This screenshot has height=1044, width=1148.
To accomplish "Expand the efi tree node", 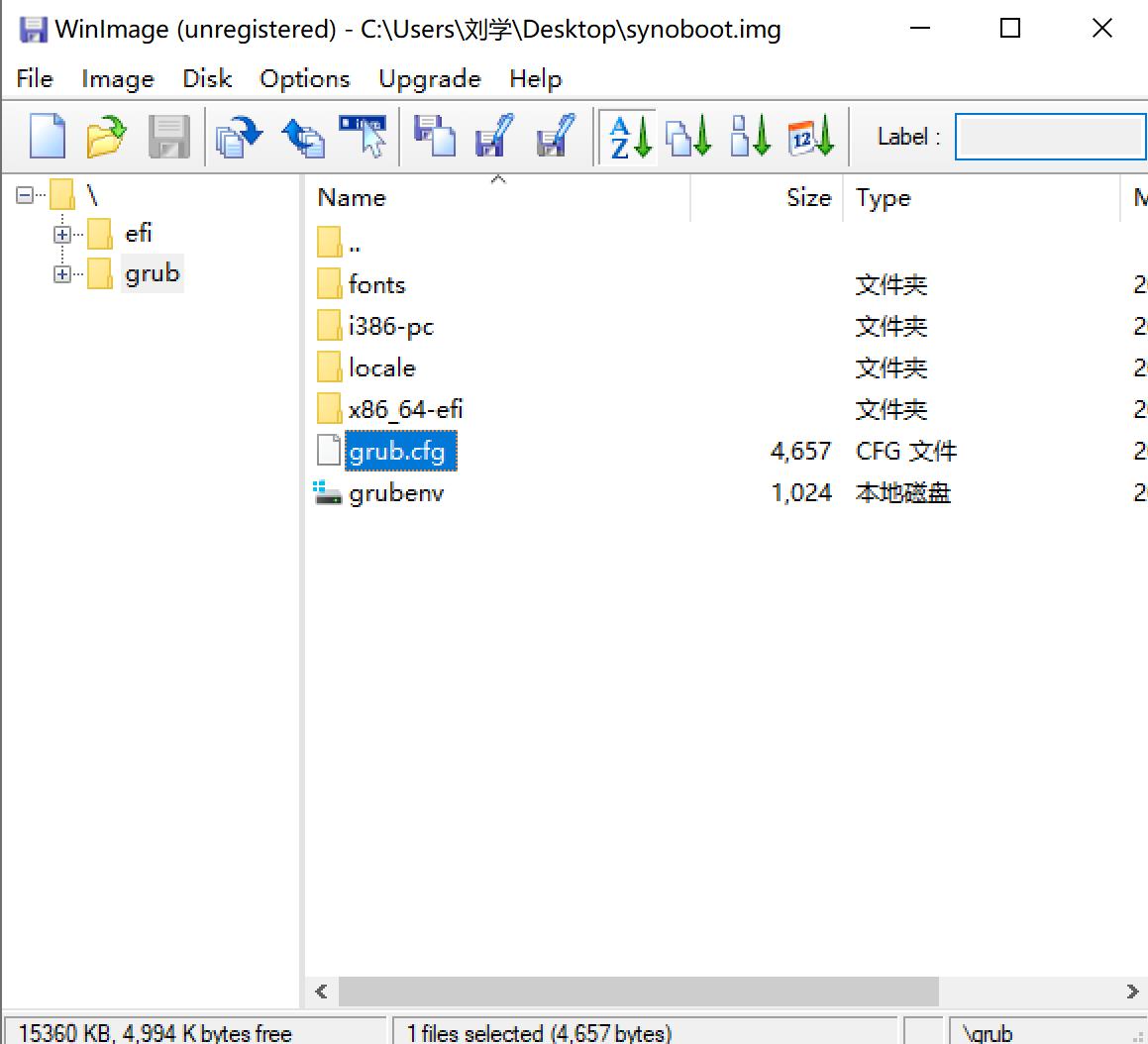I will point(62,235).
